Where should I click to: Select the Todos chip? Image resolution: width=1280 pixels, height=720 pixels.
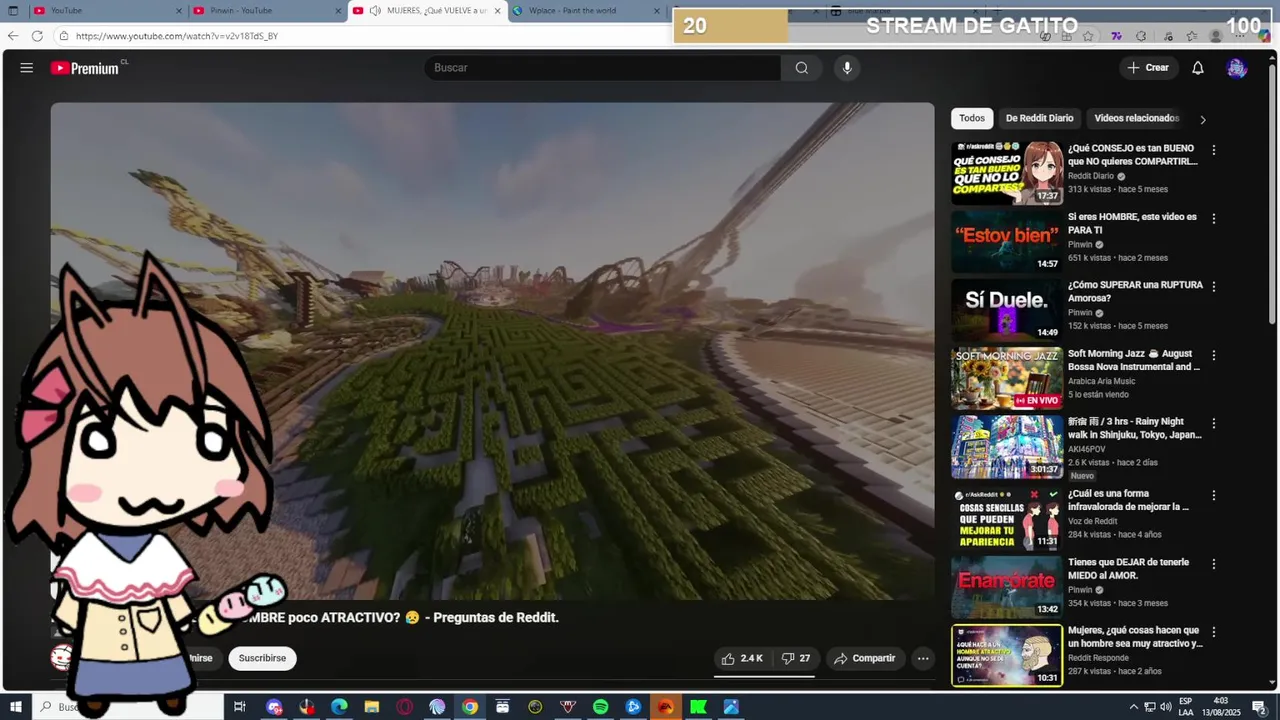tap(972, 118)
